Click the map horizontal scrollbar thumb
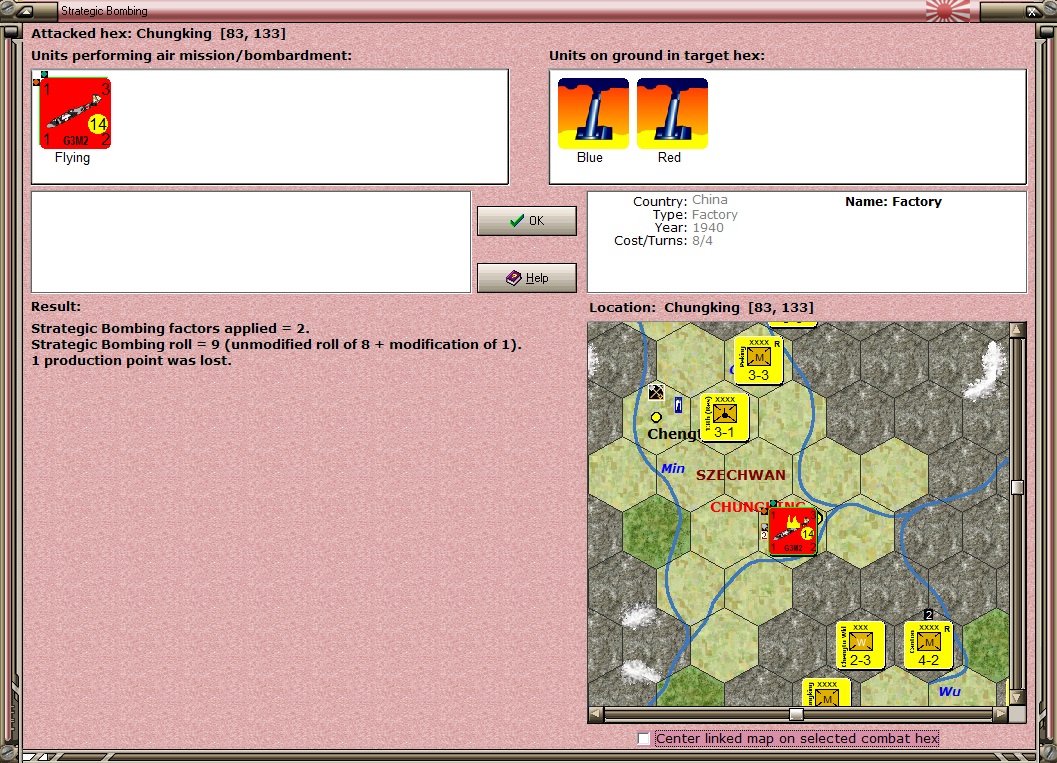 [796, 714]
